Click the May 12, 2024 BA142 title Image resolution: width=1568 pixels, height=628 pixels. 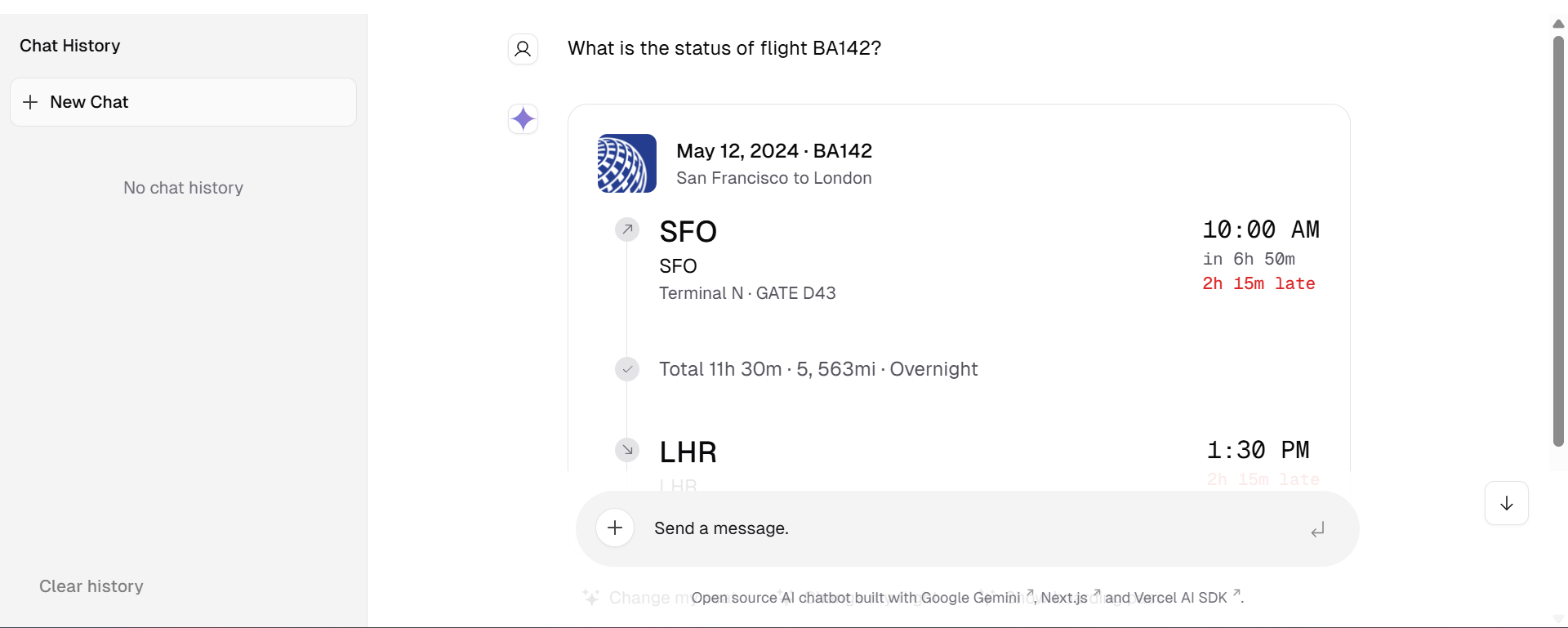click(773, 151)
